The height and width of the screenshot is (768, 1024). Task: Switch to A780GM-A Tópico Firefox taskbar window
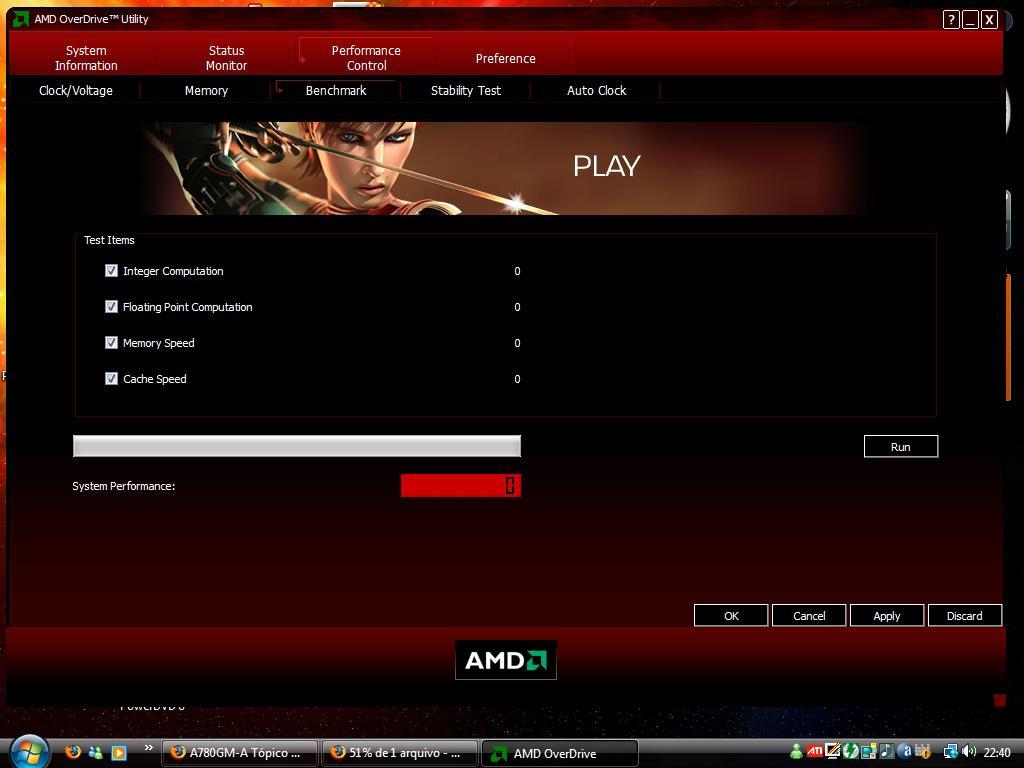(240, 753)
